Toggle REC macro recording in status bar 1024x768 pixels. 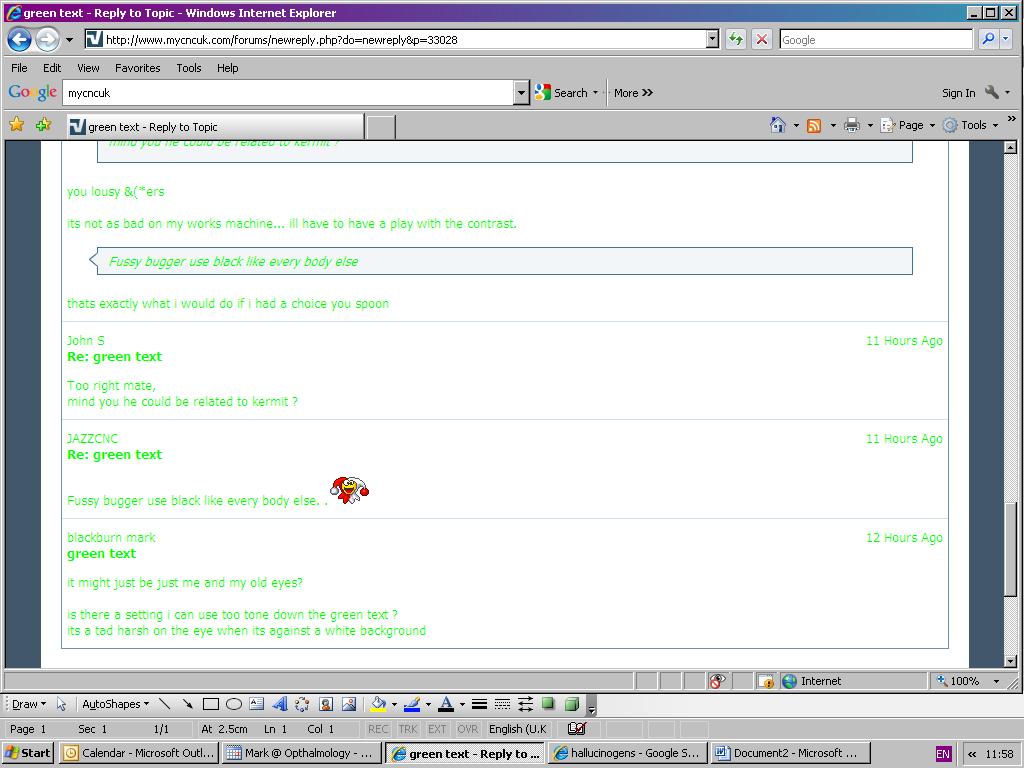pos(378,729)
